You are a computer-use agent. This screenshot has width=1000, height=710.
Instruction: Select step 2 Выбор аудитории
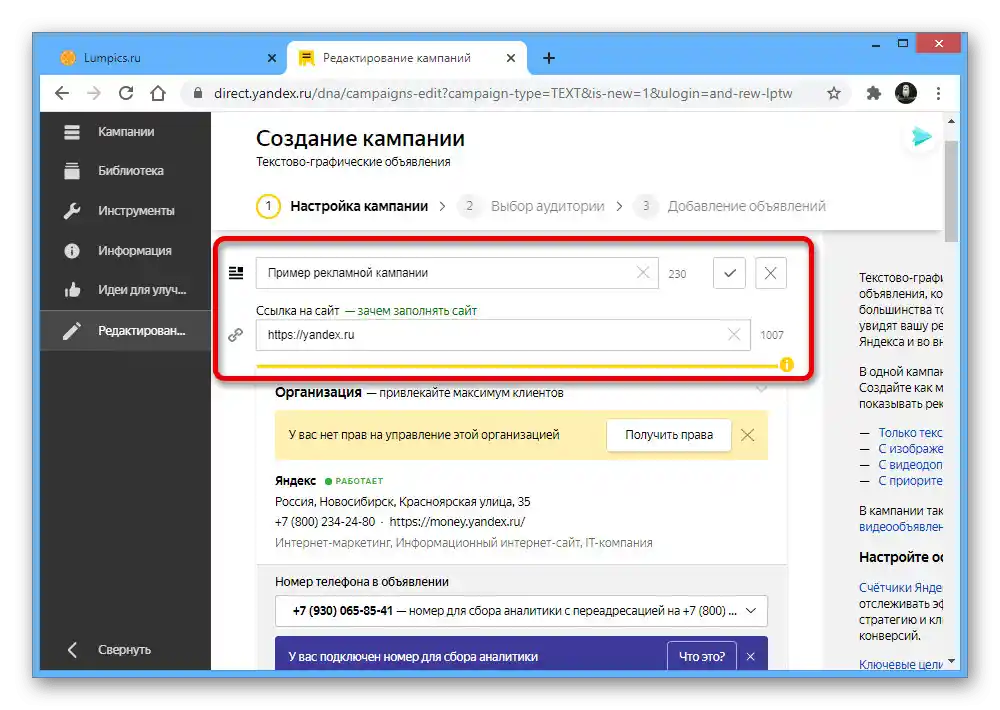pyautogui.click(x=531, y=206)
